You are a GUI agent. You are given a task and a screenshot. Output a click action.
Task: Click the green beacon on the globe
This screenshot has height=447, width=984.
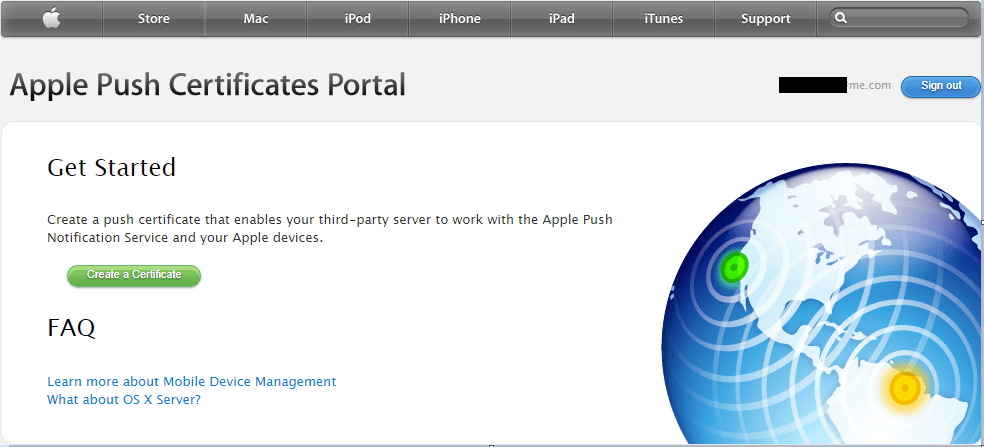coord(734,266)
